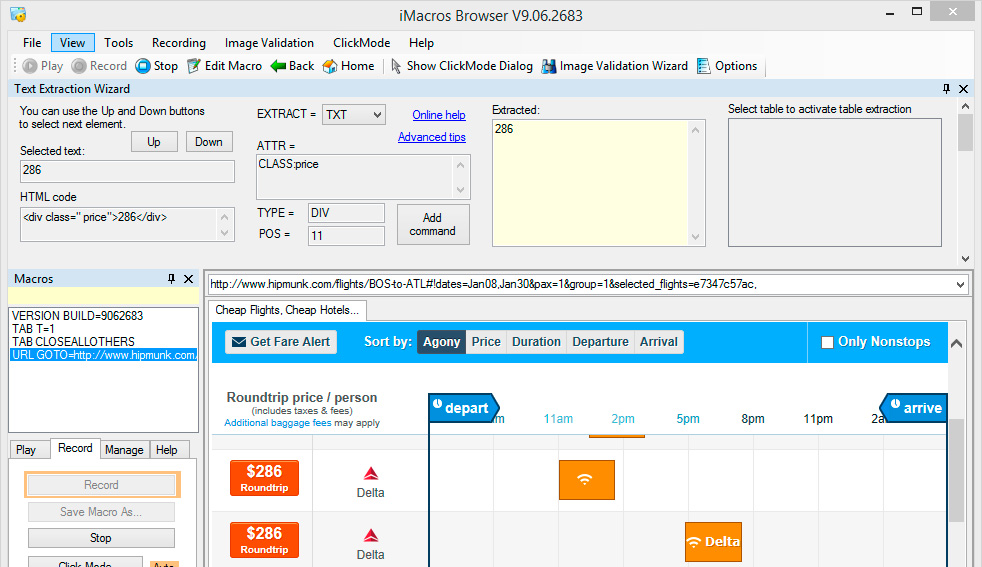This screenshot has width=982, height=567.
Task: Switch to the Manage tab
Action: 124,450
